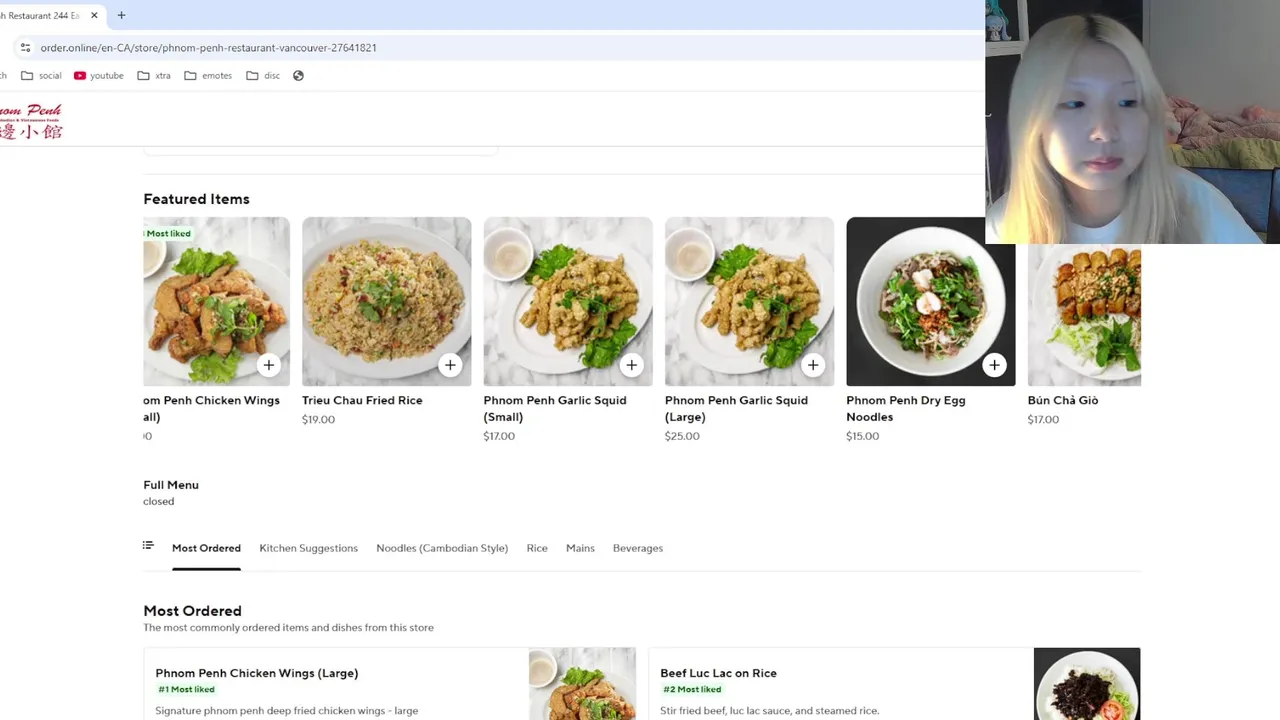
Task: Open the menu category list icon
Action: click(148, 546)
